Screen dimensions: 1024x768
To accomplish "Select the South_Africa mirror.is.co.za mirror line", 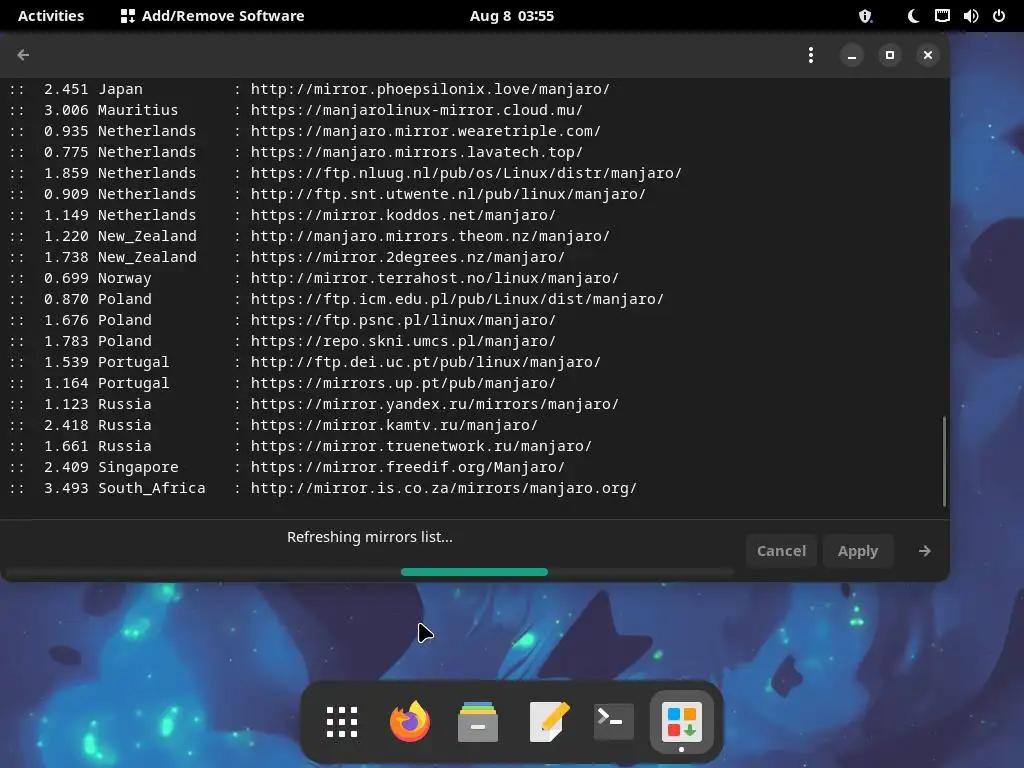I will point(324,488).
